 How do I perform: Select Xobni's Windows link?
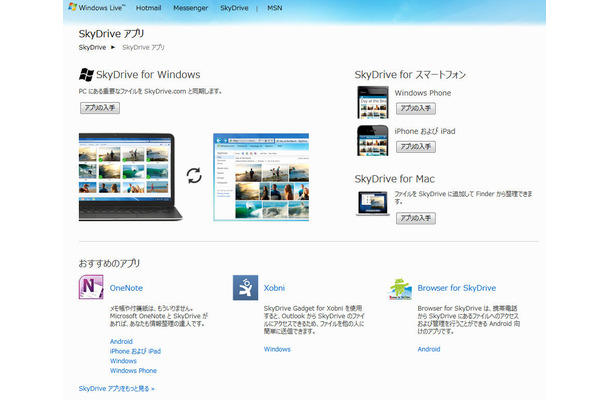pyautogui.click(x=277, y=349)
